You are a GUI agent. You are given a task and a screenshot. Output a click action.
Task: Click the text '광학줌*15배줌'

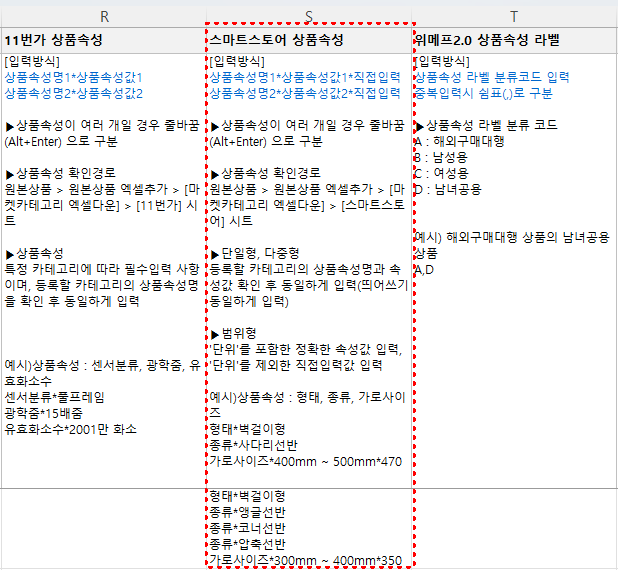(43, 414)
